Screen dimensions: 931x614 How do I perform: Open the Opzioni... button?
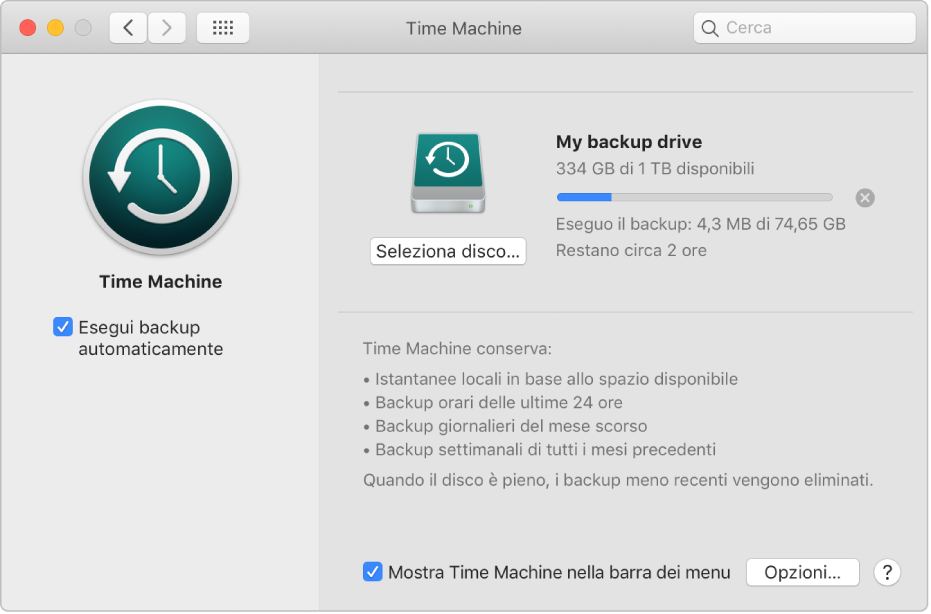coord(803,572)
